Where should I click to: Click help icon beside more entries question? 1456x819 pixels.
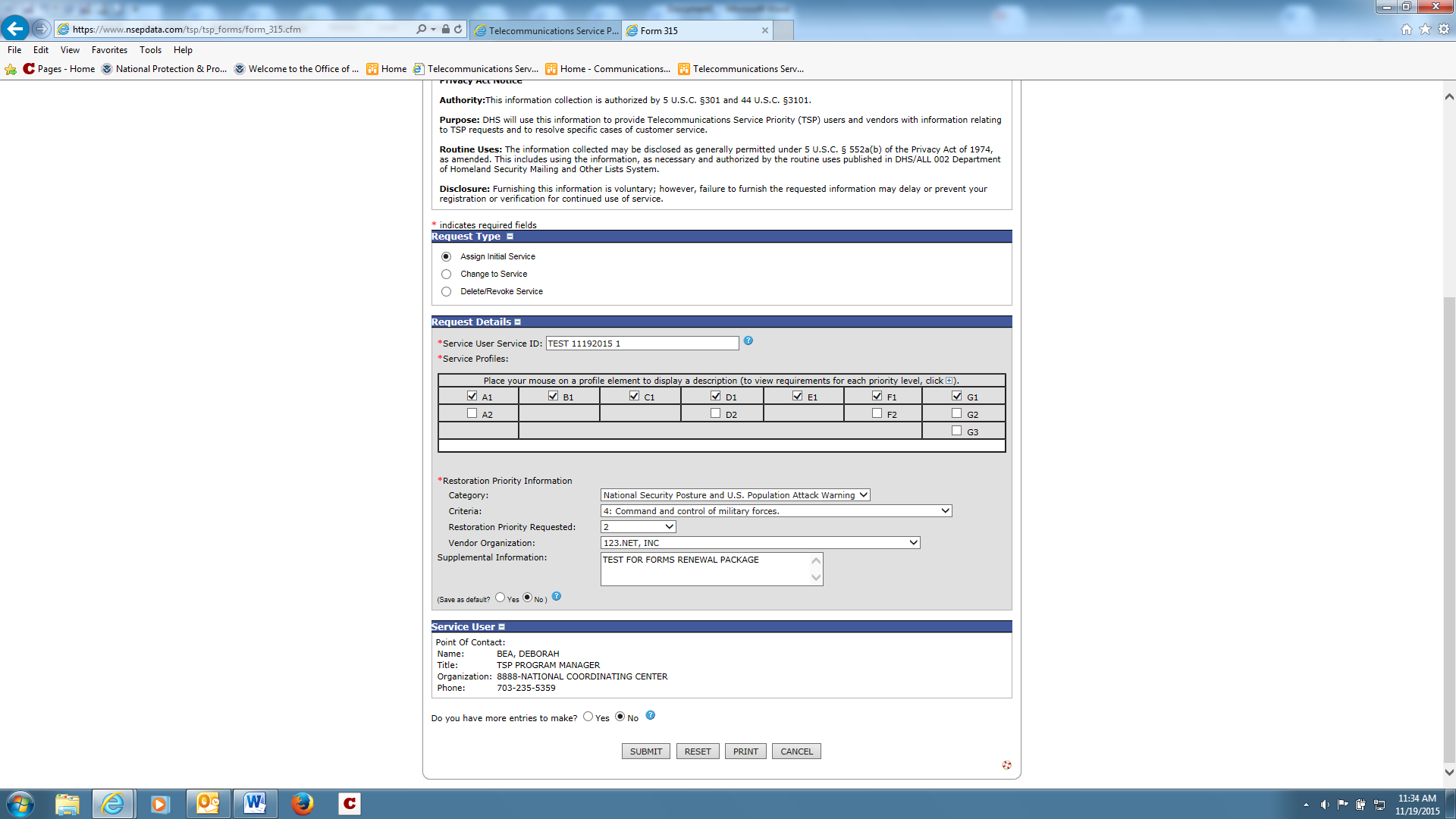tap(650, 716)
